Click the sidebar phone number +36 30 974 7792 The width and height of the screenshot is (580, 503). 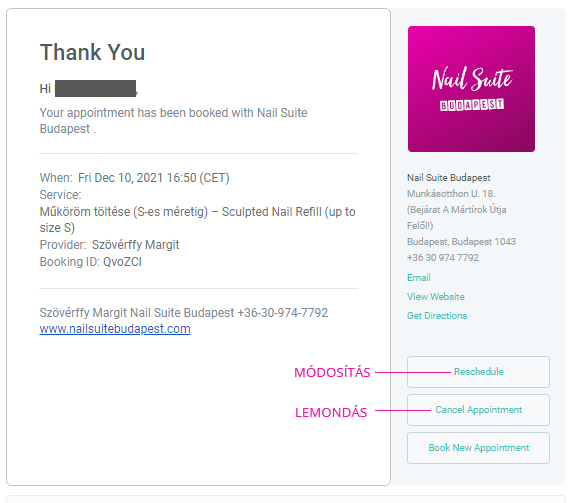pos(443,258)
